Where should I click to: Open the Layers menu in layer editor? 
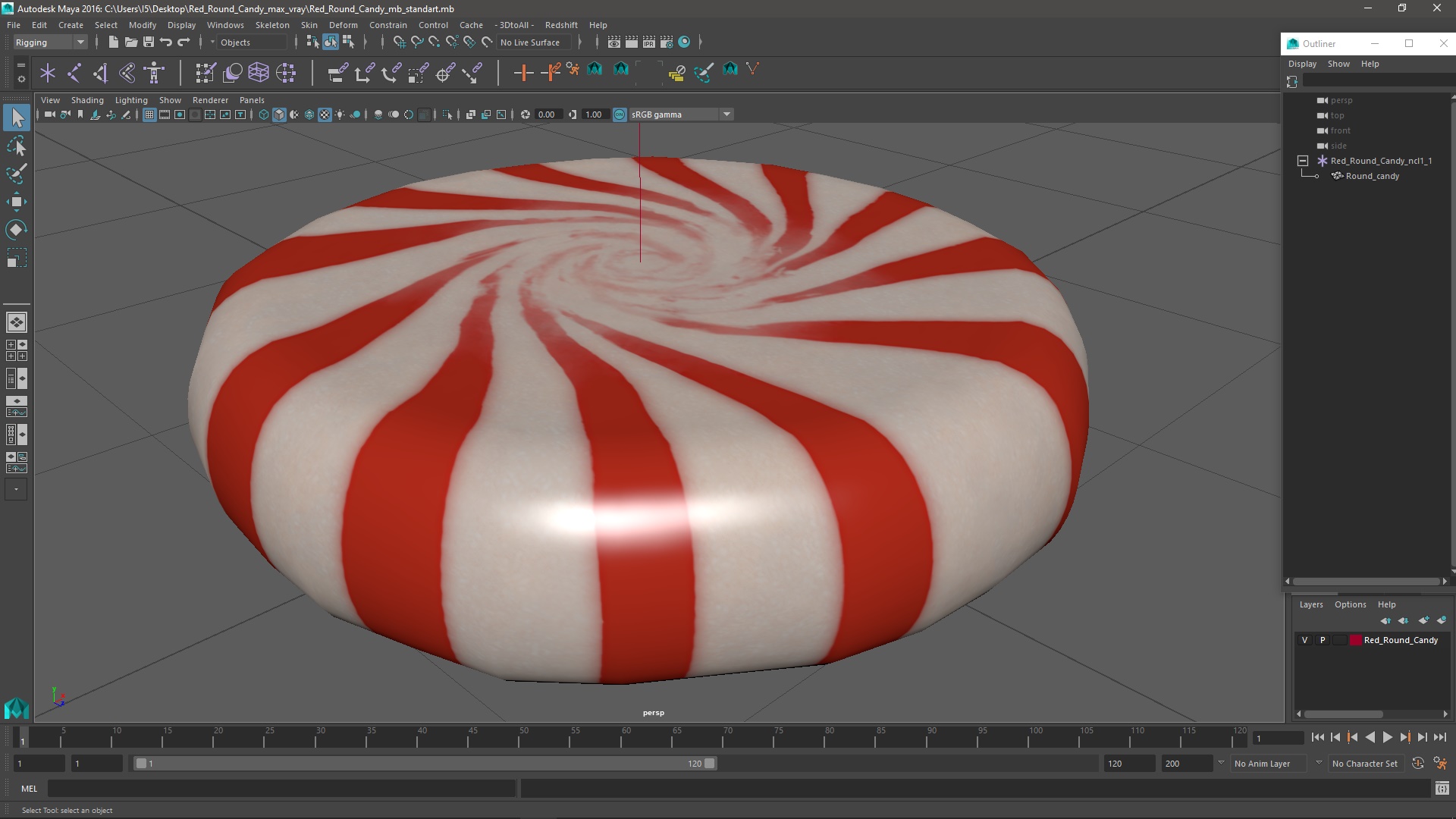[x=1310, y=604]
